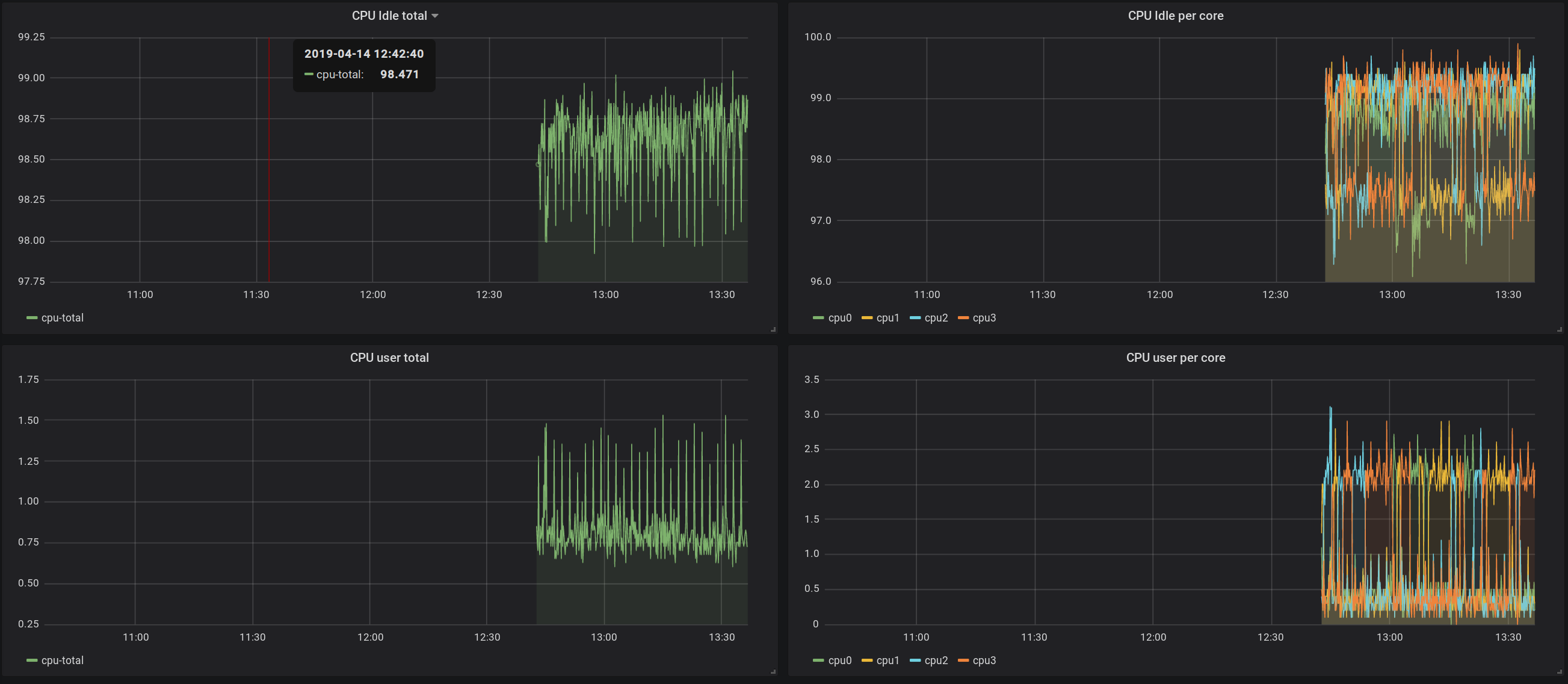Open orange cpu3 color swatch in Idle per core legend
Viewport: 1568px width, 684px height.
(x=963, y=318)
